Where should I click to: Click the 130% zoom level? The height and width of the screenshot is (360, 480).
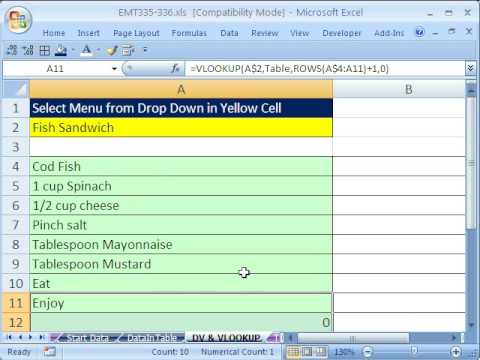344,352
